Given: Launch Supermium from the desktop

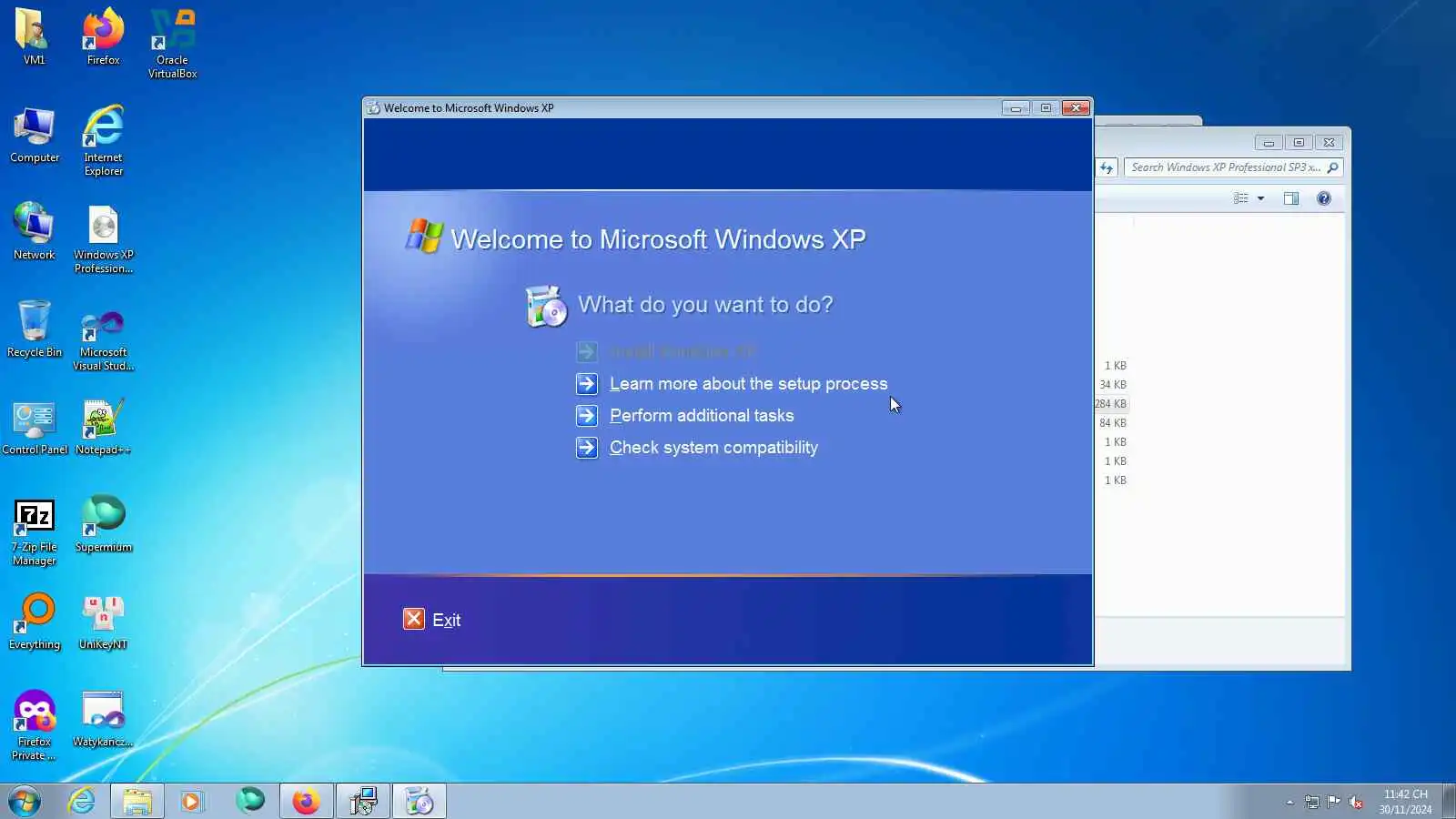Looking at the screenshot, I should [103, 523].
